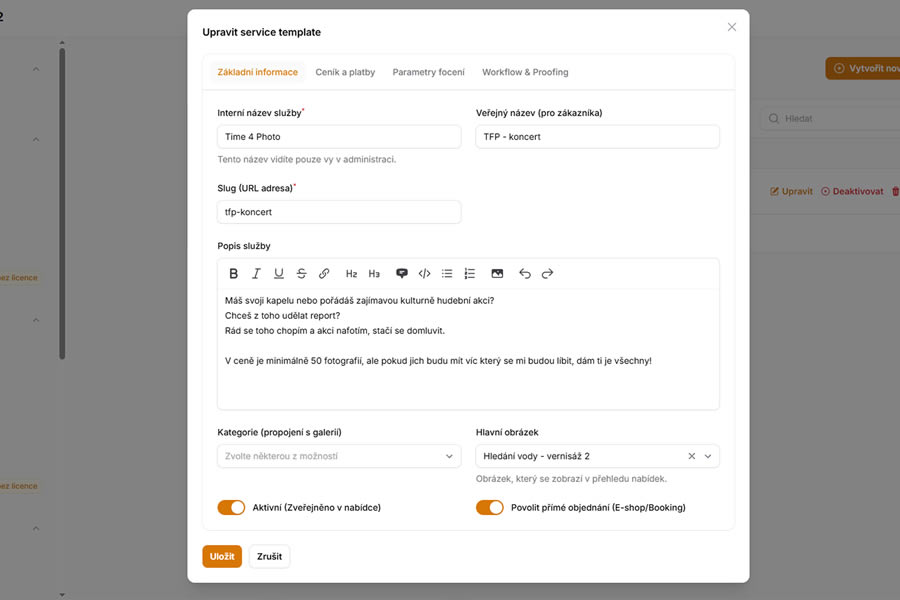Clear the selected Hlavní obrázek with the X
The image size is (900, 600).
point(691,455)
